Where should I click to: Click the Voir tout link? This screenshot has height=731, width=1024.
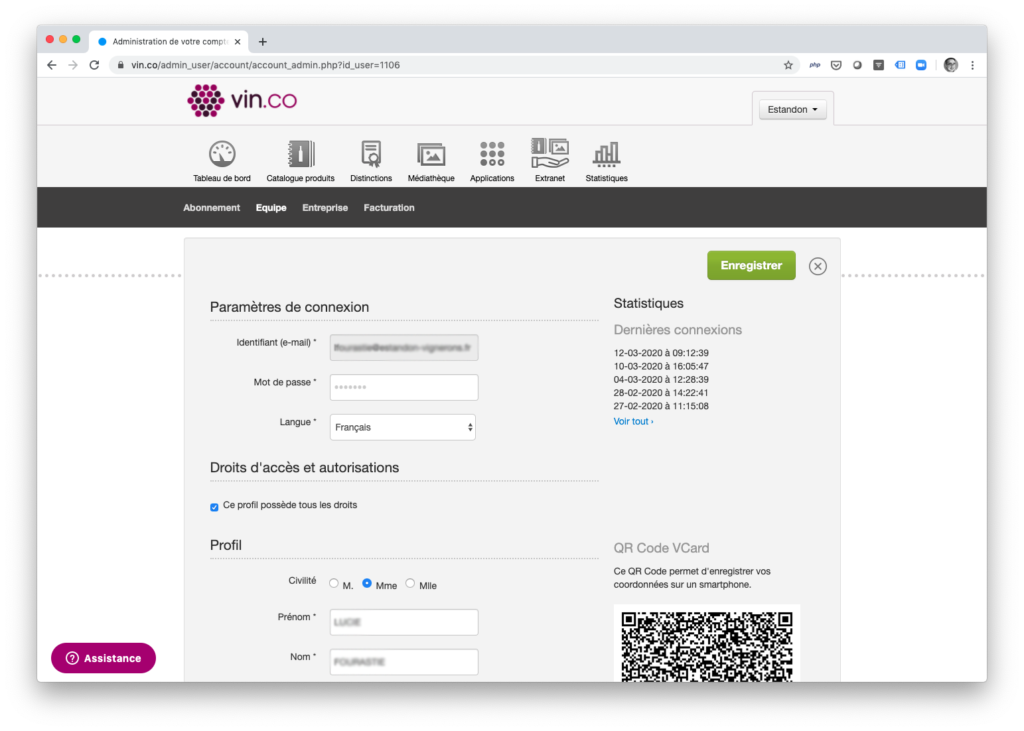click(x=633, y=421)
